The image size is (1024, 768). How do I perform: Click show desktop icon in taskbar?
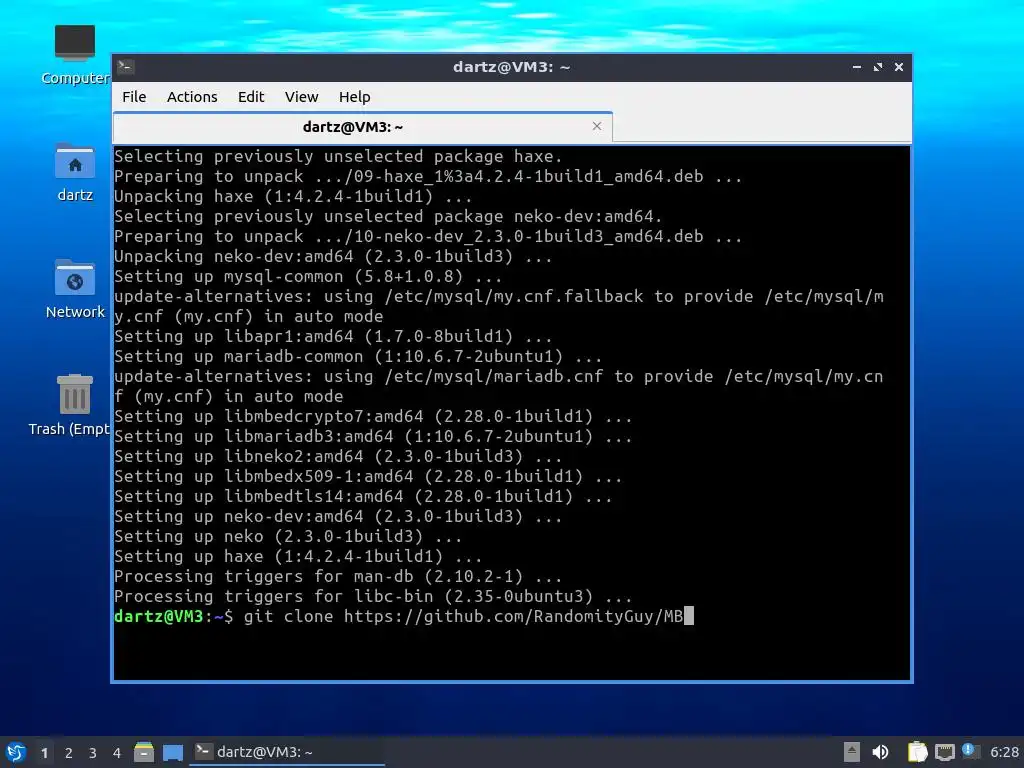(173, 752)
